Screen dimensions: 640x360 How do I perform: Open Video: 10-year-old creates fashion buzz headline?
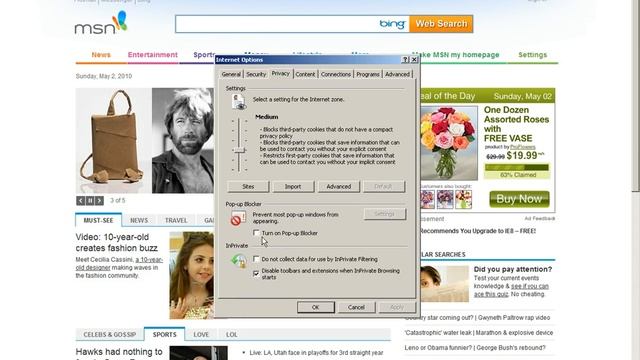117,242
